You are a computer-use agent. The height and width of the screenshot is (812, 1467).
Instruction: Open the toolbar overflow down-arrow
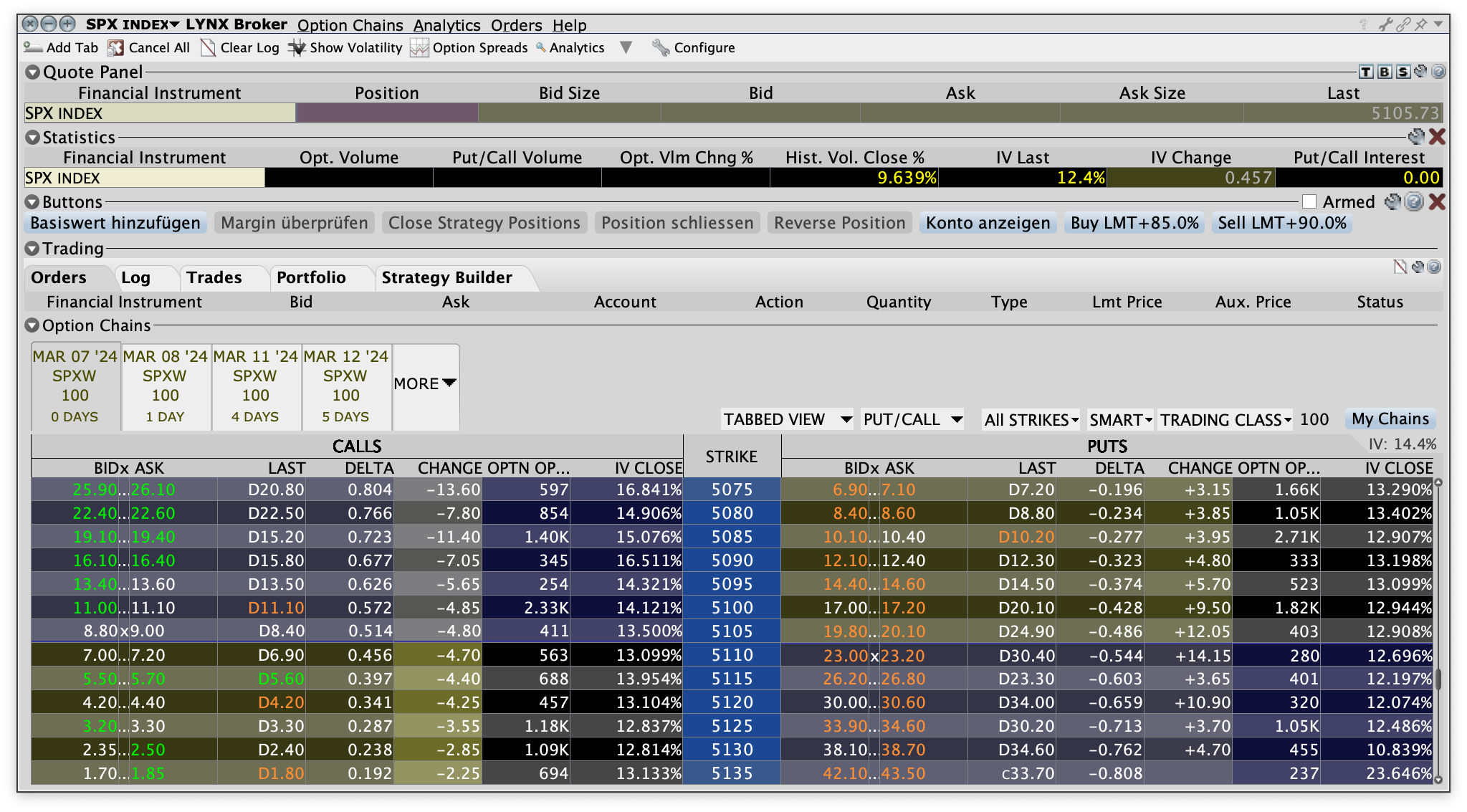tap(626, 47)
